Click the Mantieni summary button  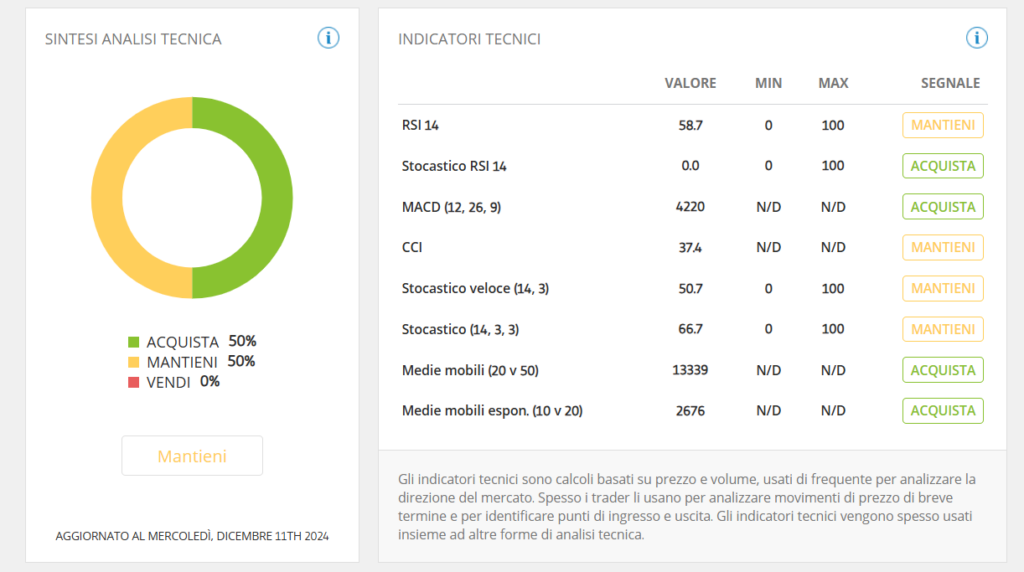pos(192,456)
